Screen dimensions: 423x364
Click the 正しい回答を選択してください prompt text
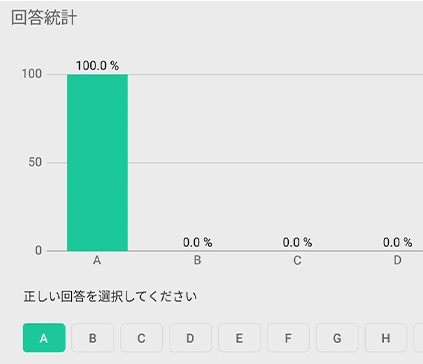110,296
